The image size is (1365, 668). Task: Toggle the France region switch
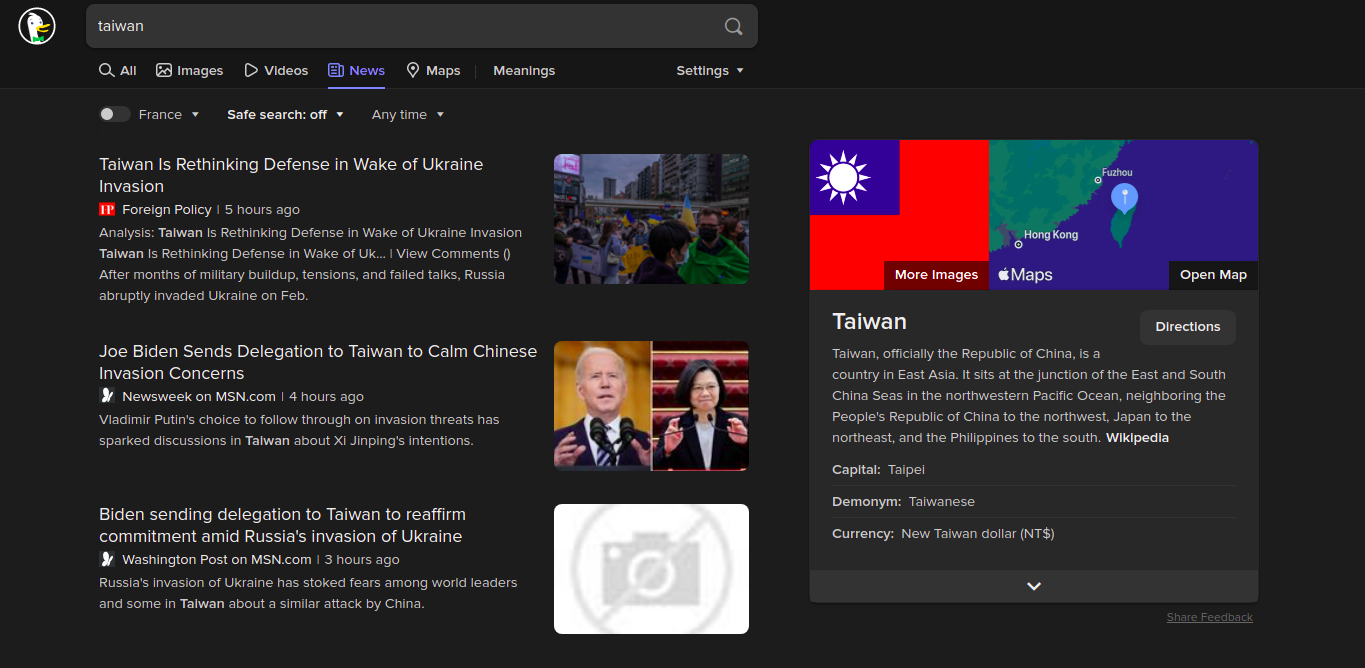[x=114, y=115]
